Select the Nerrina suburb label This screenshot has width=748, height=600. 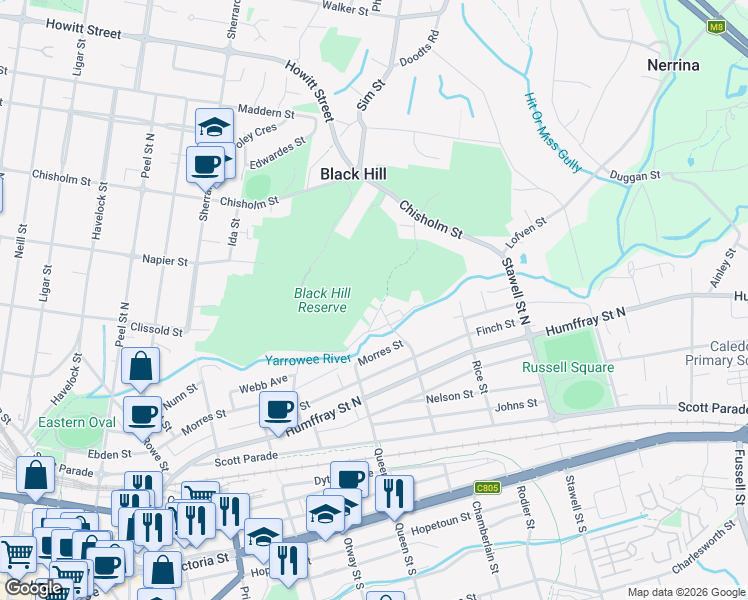673,65
